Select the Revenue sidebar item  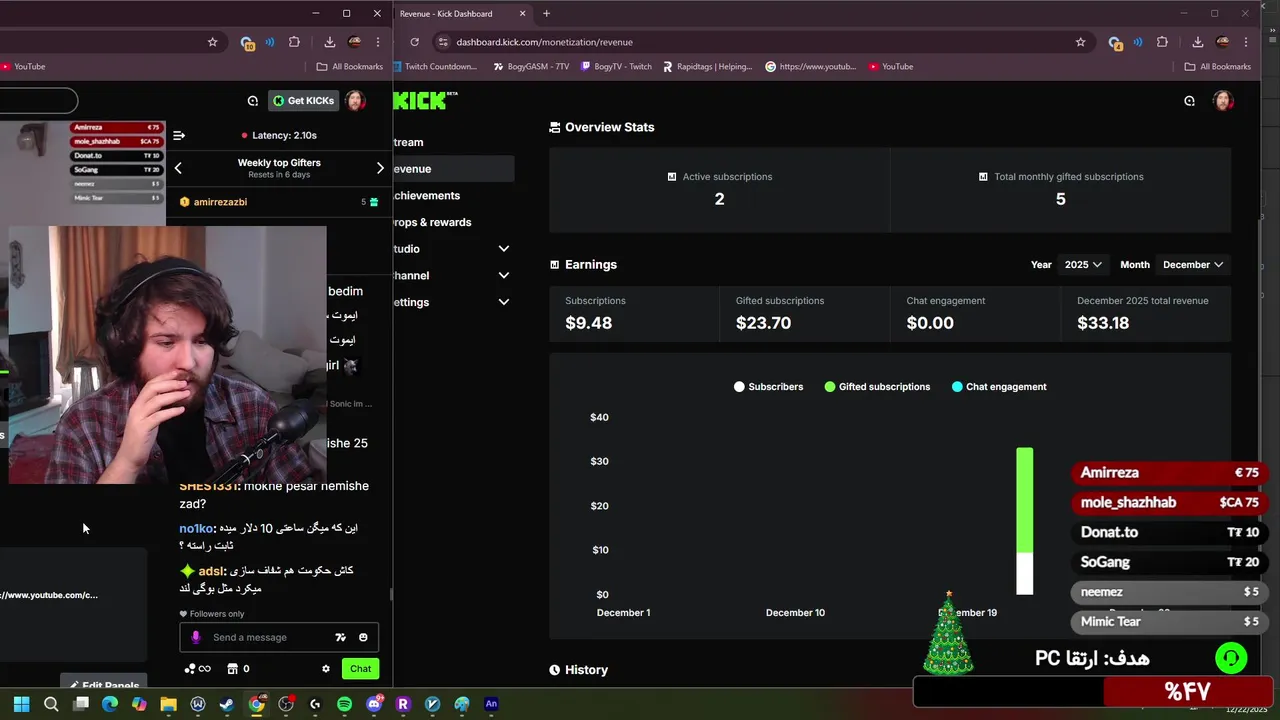(453, 169)
